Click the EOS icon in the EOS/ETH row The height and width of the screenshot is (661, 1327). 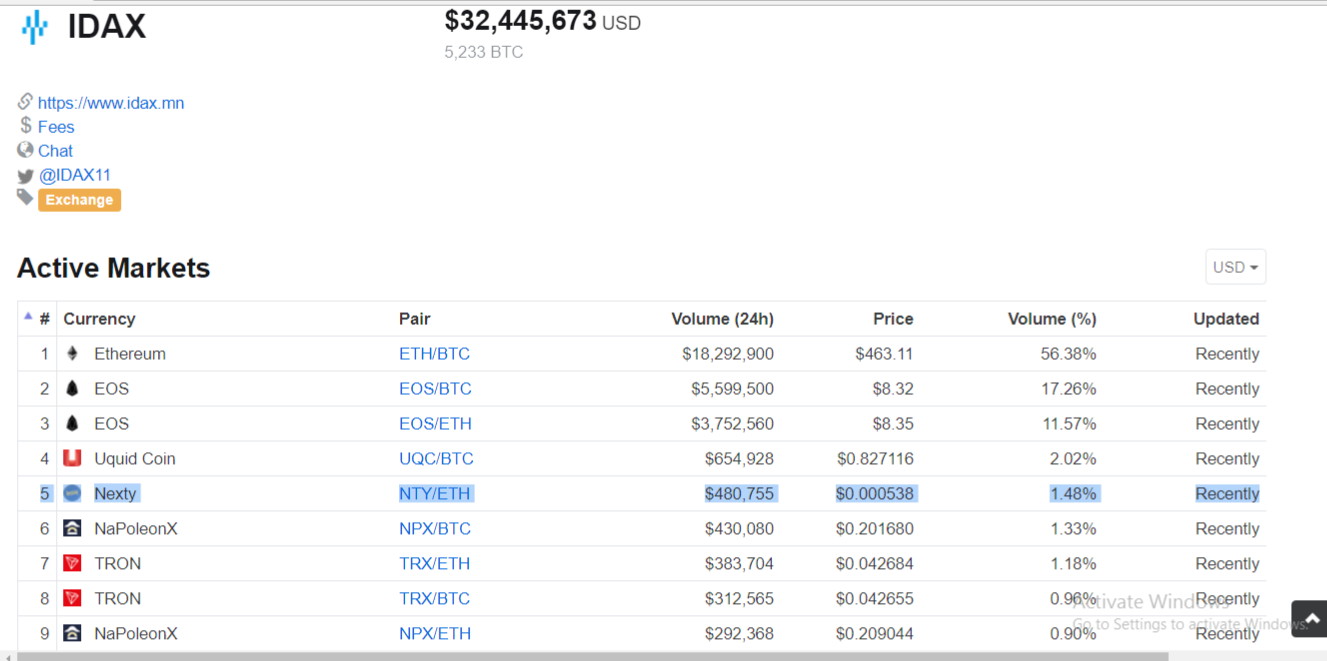(x=72, y=424)
